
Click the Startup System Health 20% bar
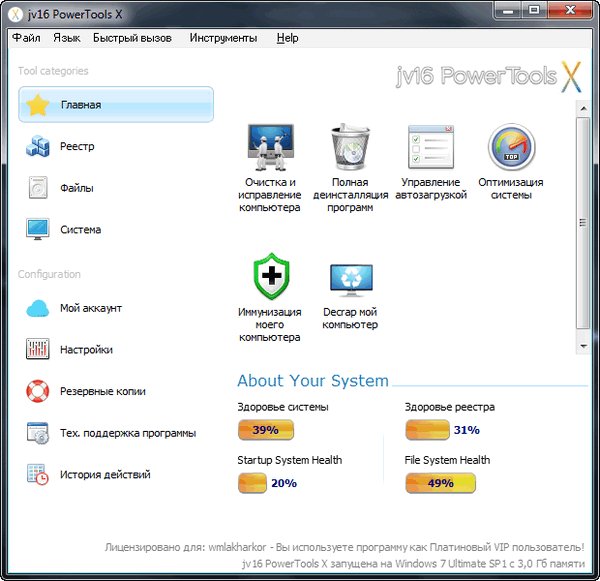252,483
